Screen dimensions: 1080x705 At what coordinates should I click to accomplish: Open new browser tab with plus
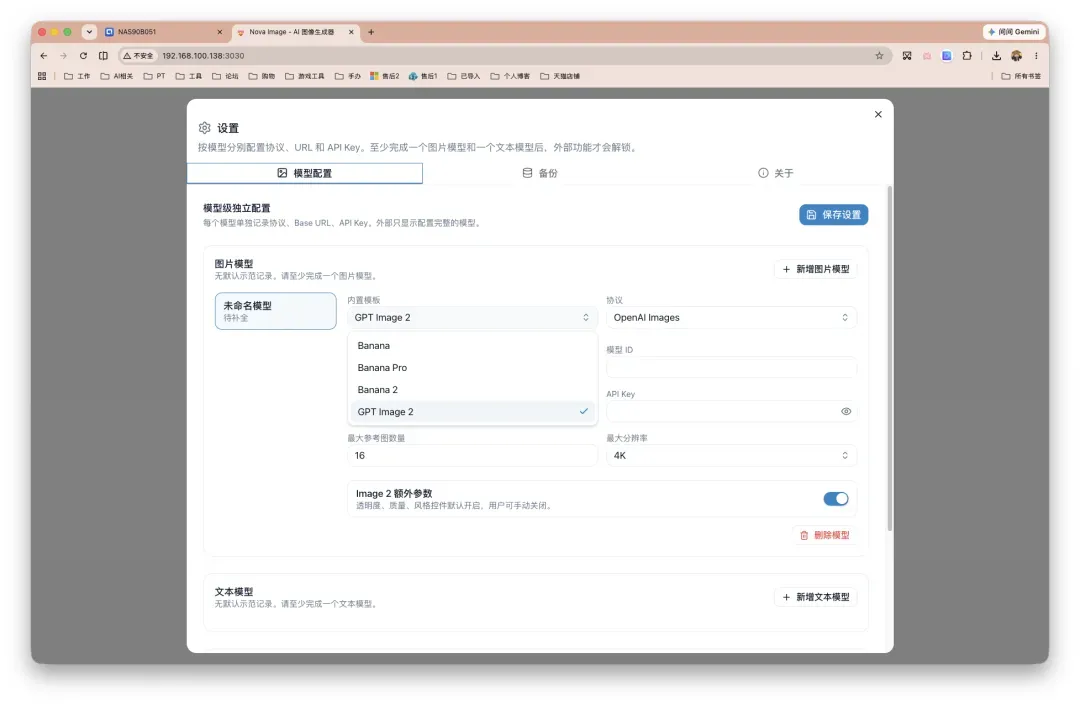(371, 32)
